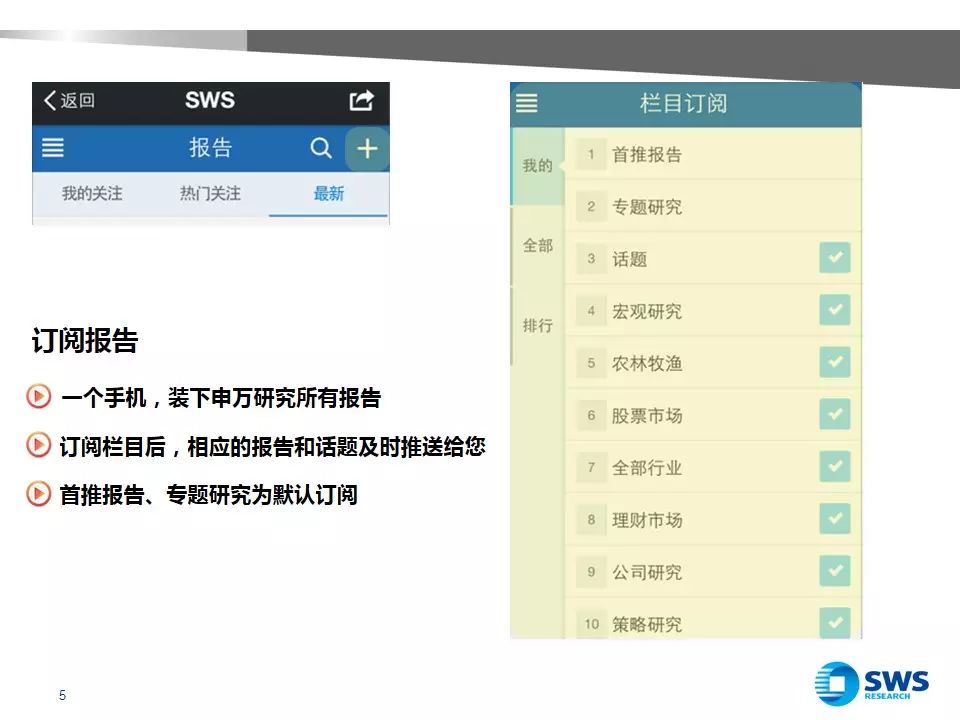960x720 pixels.
Task: Tap the 策略研究 row label
Action: point(647,624)
